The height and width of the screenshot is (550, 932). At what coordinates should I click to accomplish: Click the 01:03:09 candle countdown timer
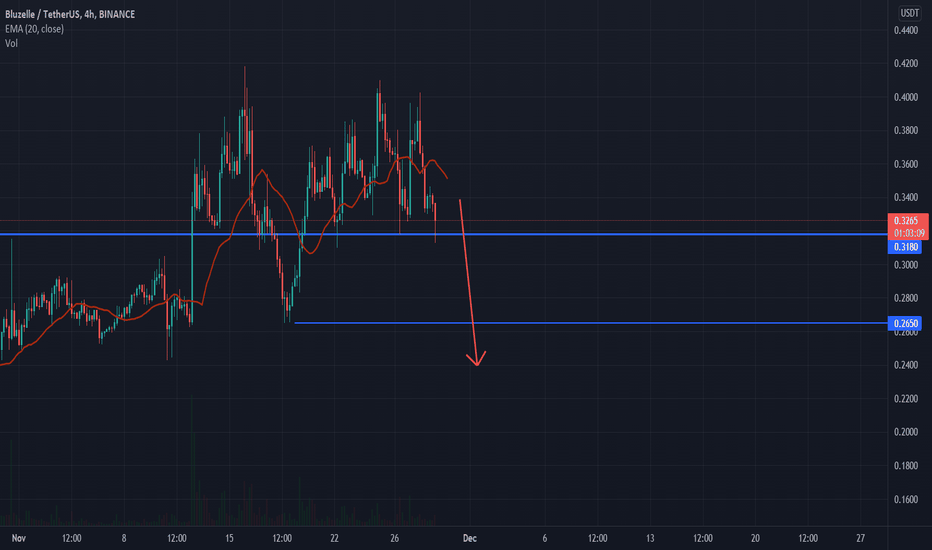[908, 233]
